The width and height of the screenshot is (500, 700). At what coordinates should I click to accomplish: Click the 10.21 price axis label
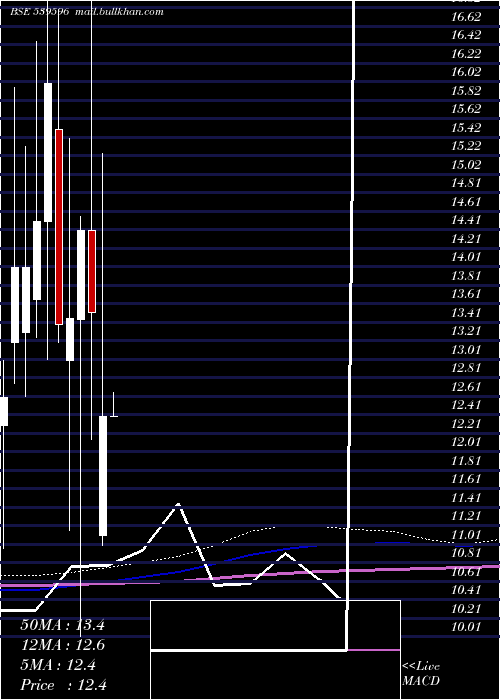tap(467, 609)
